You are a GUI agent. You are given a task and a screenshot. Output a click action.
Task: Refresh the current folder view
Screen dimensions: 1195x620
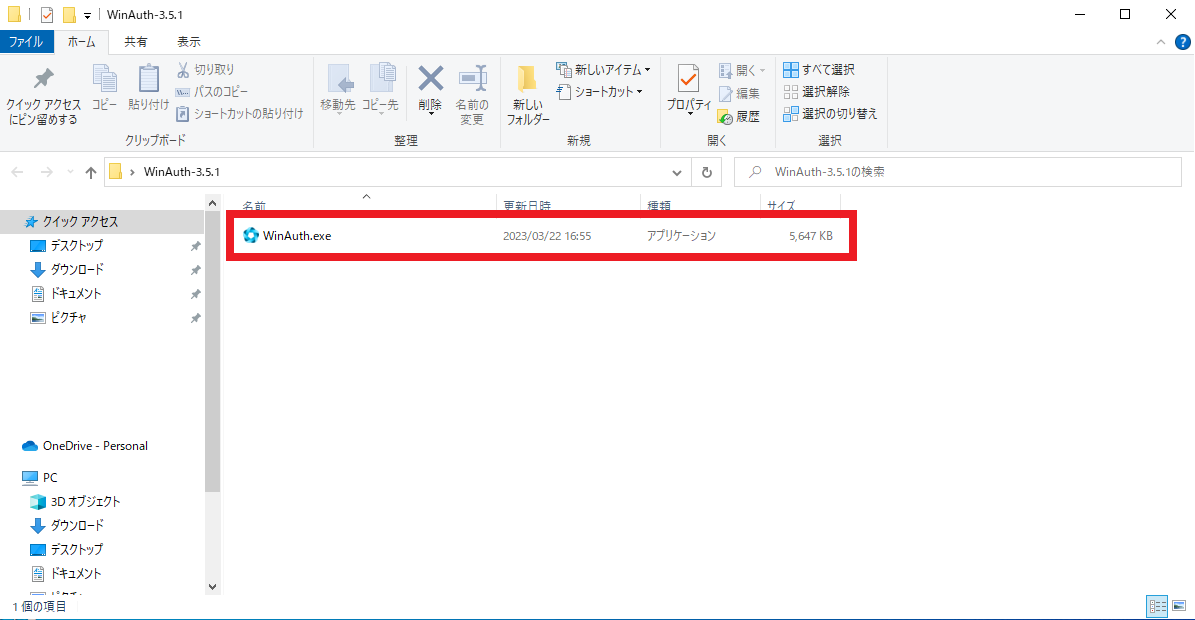click(706, 172)
